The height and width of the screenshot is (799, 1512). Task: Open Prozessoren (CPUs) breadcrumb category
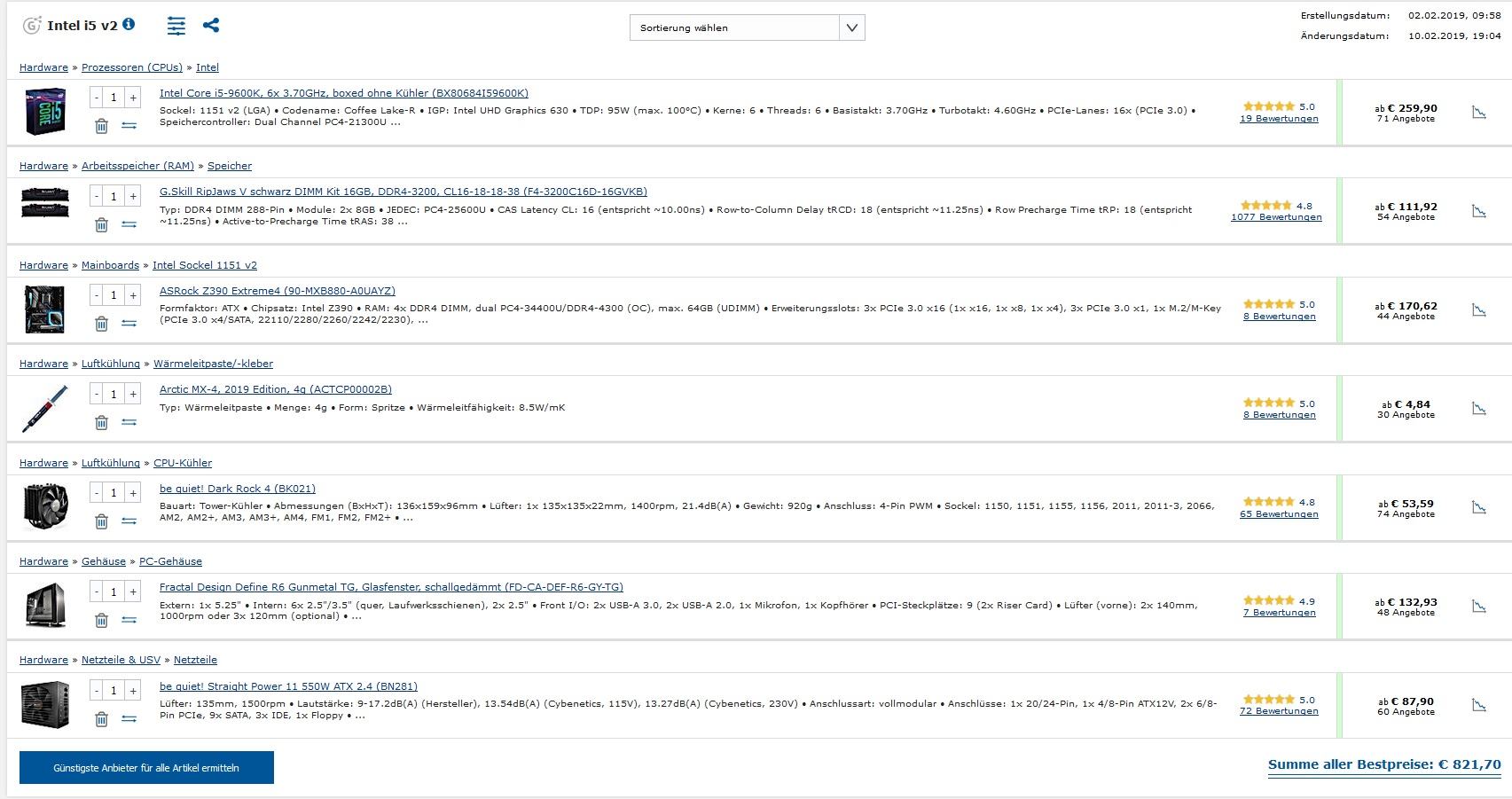[x=132, y=67]
